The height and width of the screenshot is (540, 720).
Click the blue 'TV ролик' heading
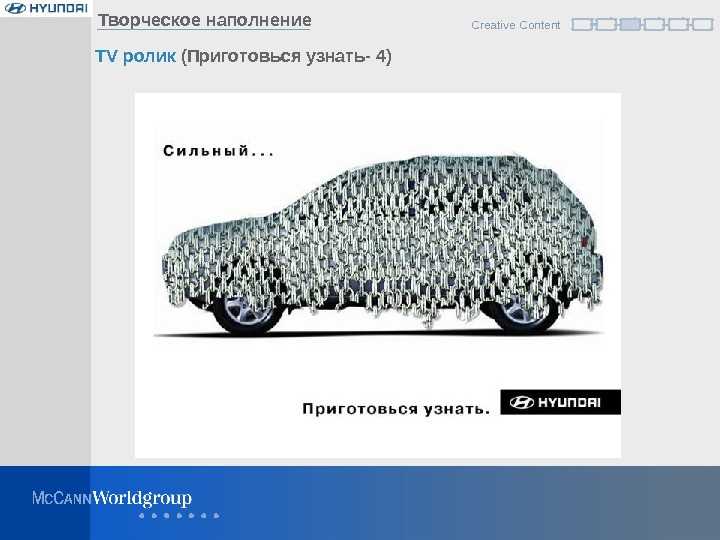pyautogui.click(x=135, y=56)
